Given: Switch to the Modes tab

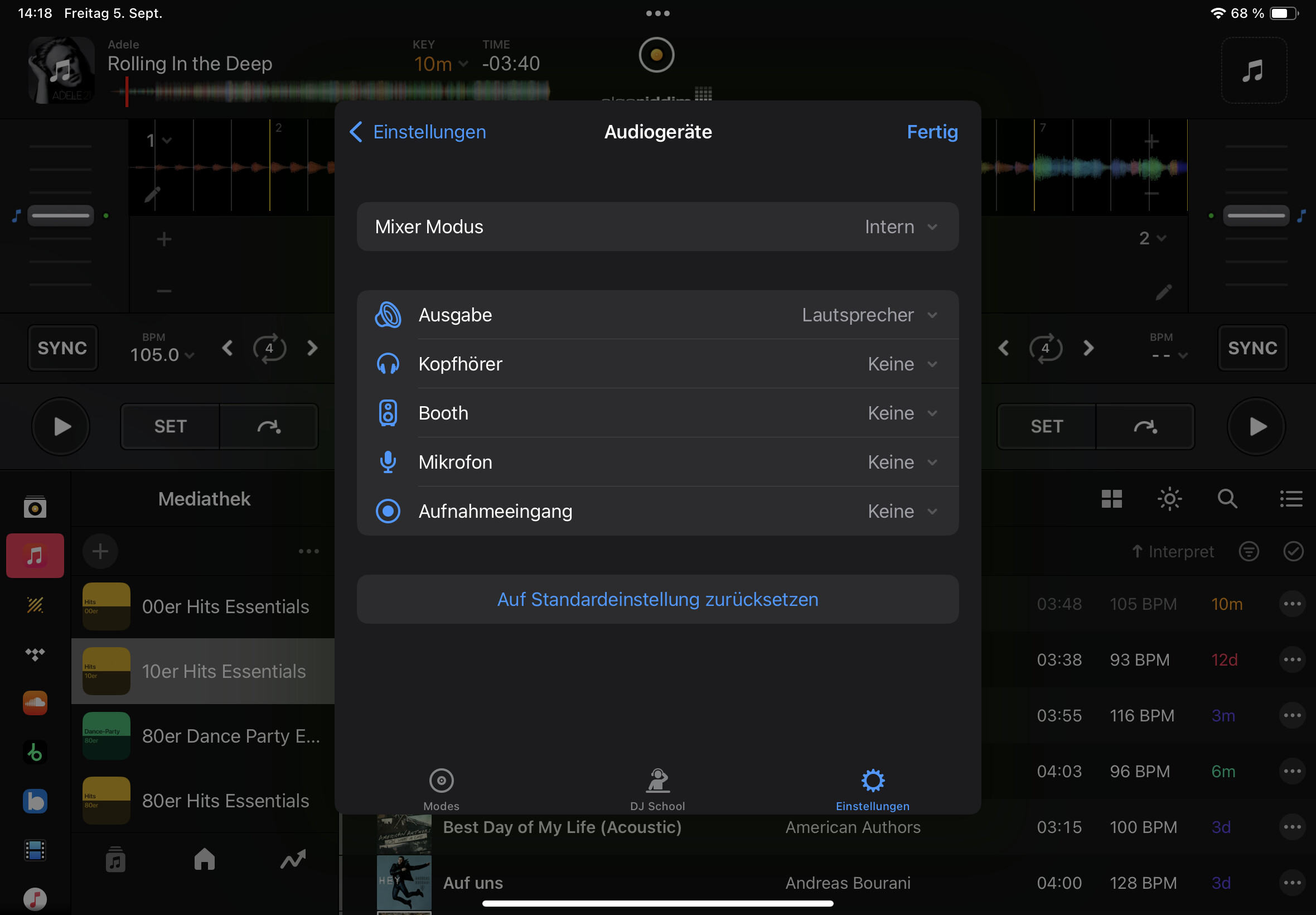Looking at the screenshot, I should coord(441,789).
